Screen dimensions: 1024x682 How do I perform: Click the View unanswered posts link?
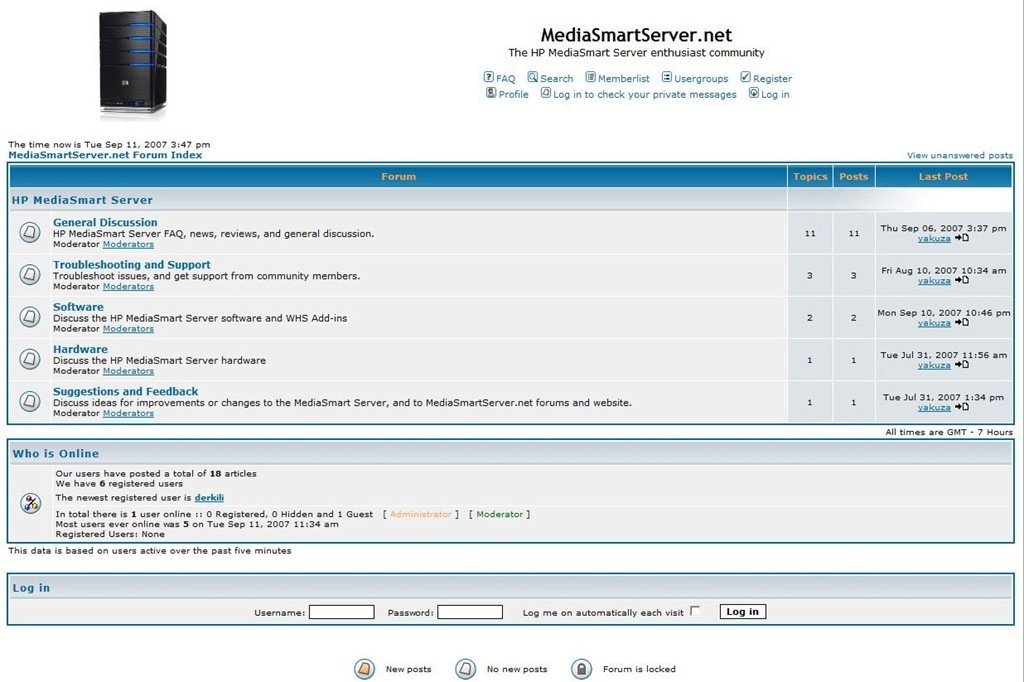click(959, 155)
